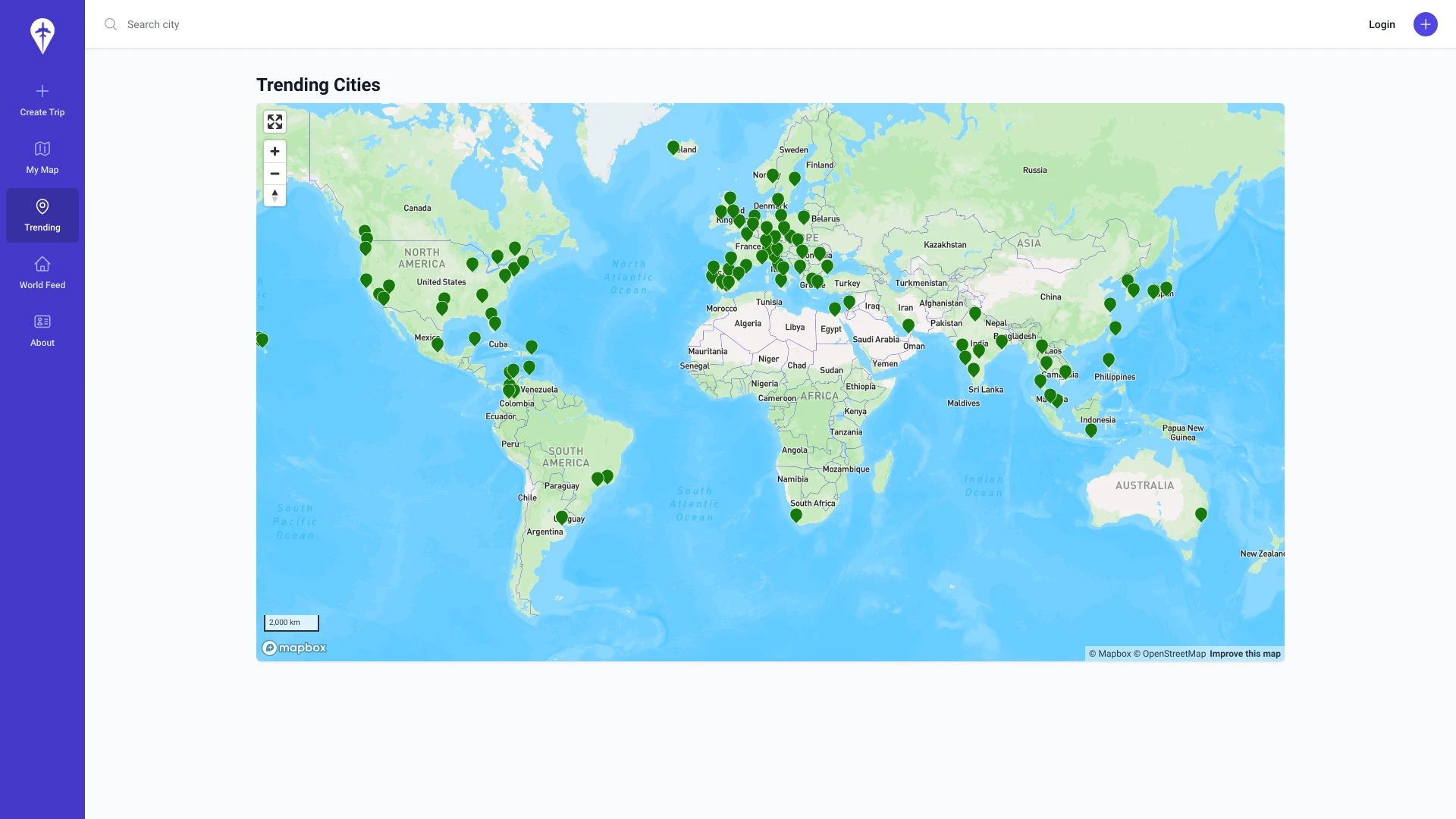Reset map bearing with the compass control
Viewport: 1456px width, 819px height.
[x=275, y=195]
